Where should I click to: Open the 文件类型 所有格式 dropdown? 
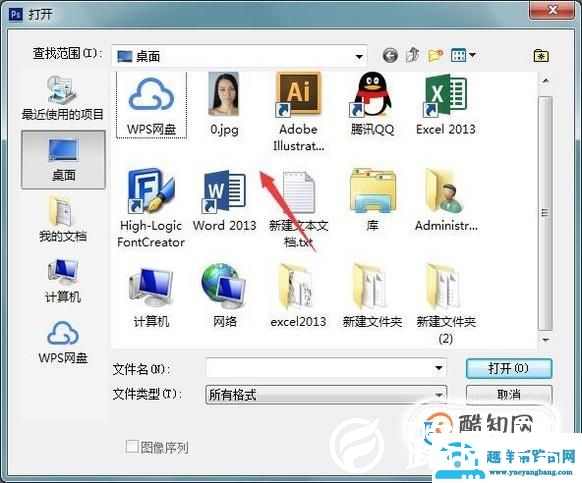326,394
